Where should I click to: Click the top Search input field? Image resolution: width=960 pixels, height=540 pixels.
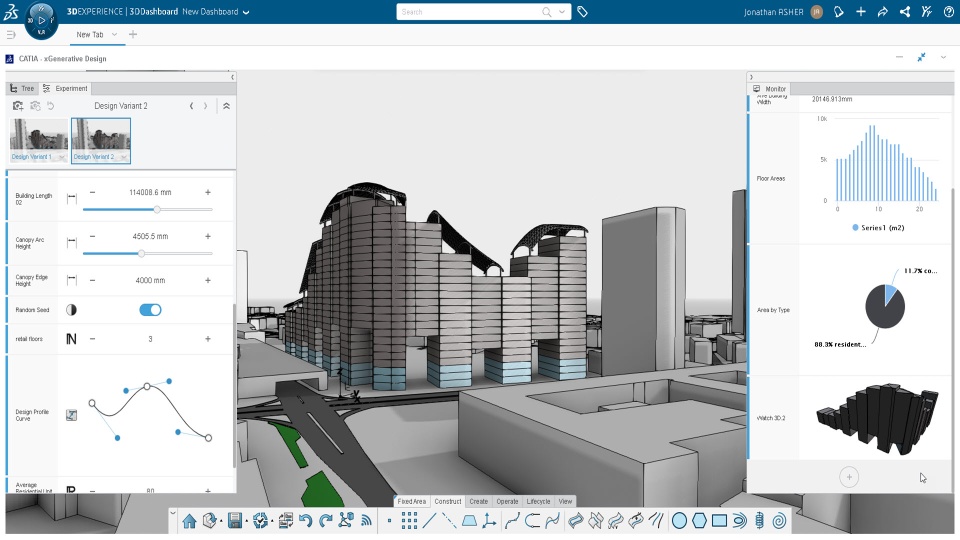[x=471, y=12]
